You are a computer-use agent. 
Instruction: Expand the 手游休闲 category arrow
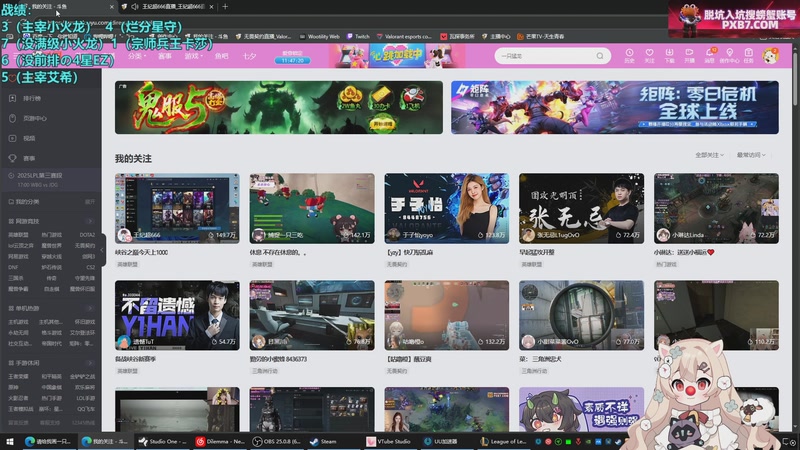coord(90,363)
